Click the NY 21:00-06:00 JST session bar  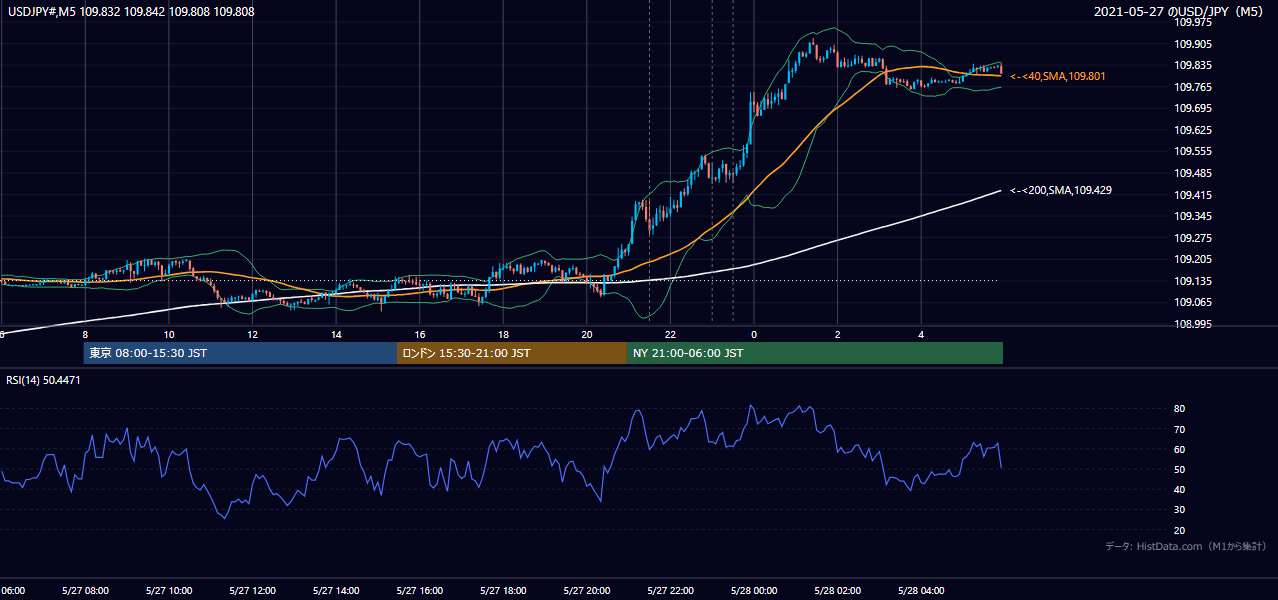click(815, 353)
